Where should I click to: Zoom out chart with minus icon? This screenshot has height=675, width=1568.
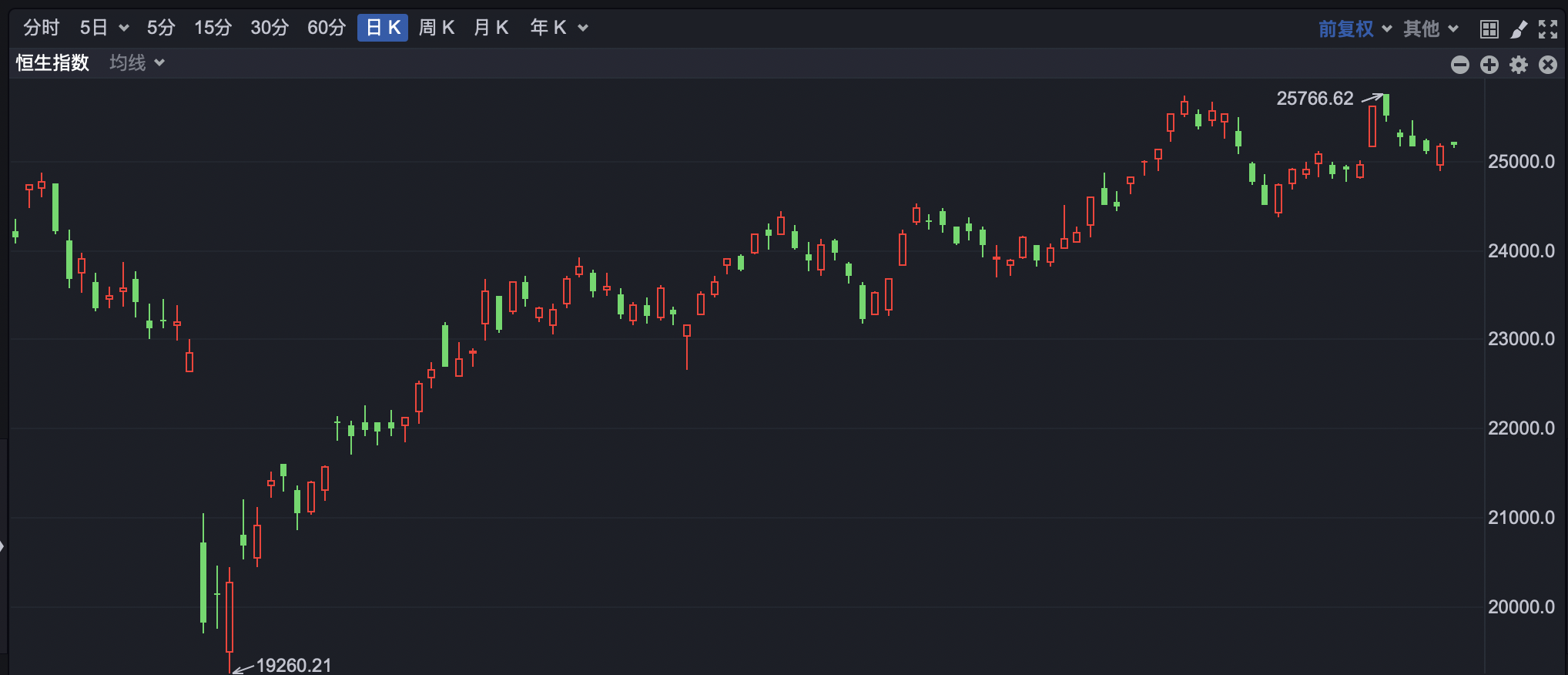(1460, 65)
